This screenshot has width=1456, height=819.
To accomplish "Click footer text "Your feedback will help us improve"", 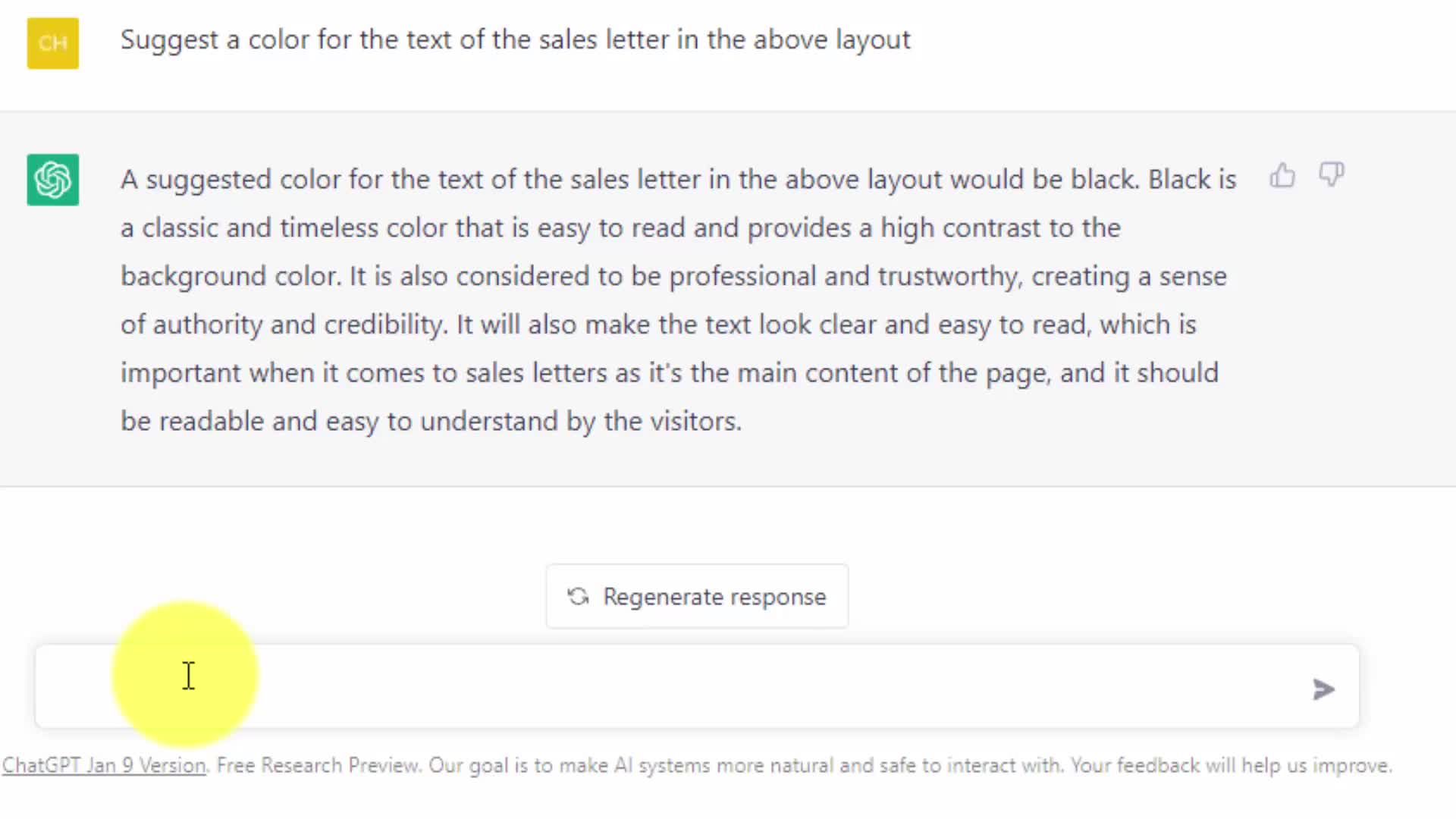I will point(1230,765).
